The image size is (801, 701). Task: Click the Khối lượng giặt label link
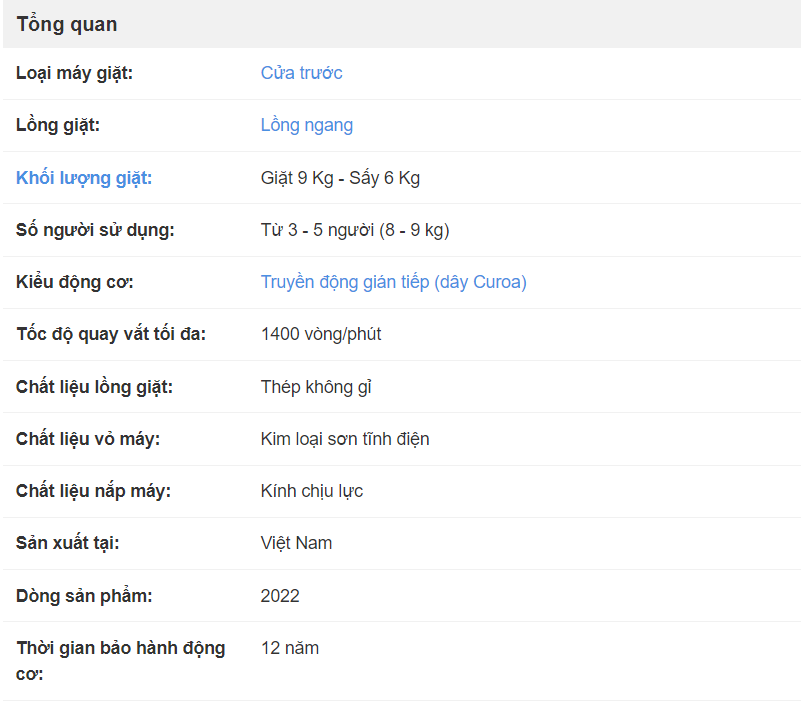[x=84, y=178]
